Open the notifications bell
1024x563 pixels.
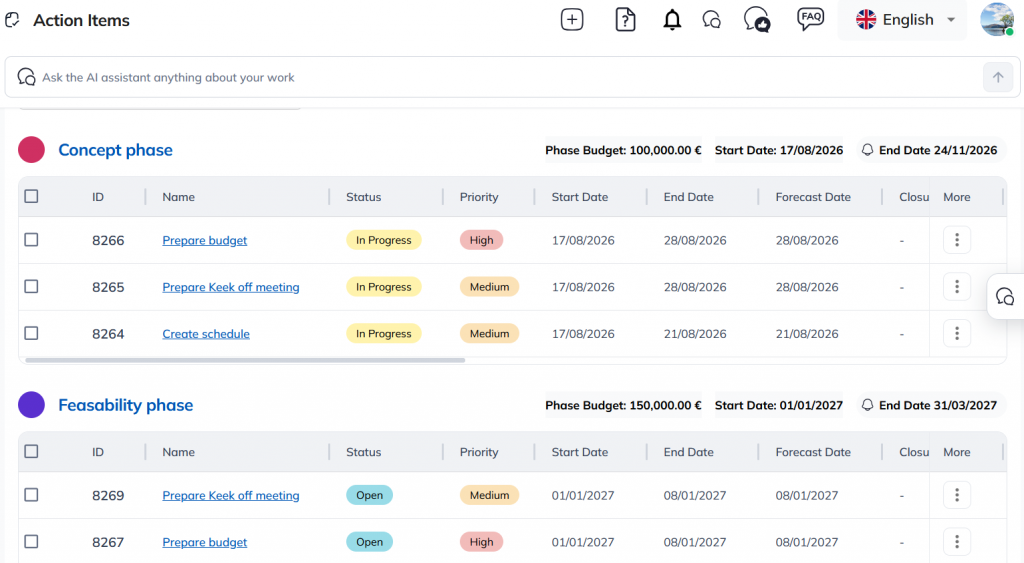tap(672, 20)
